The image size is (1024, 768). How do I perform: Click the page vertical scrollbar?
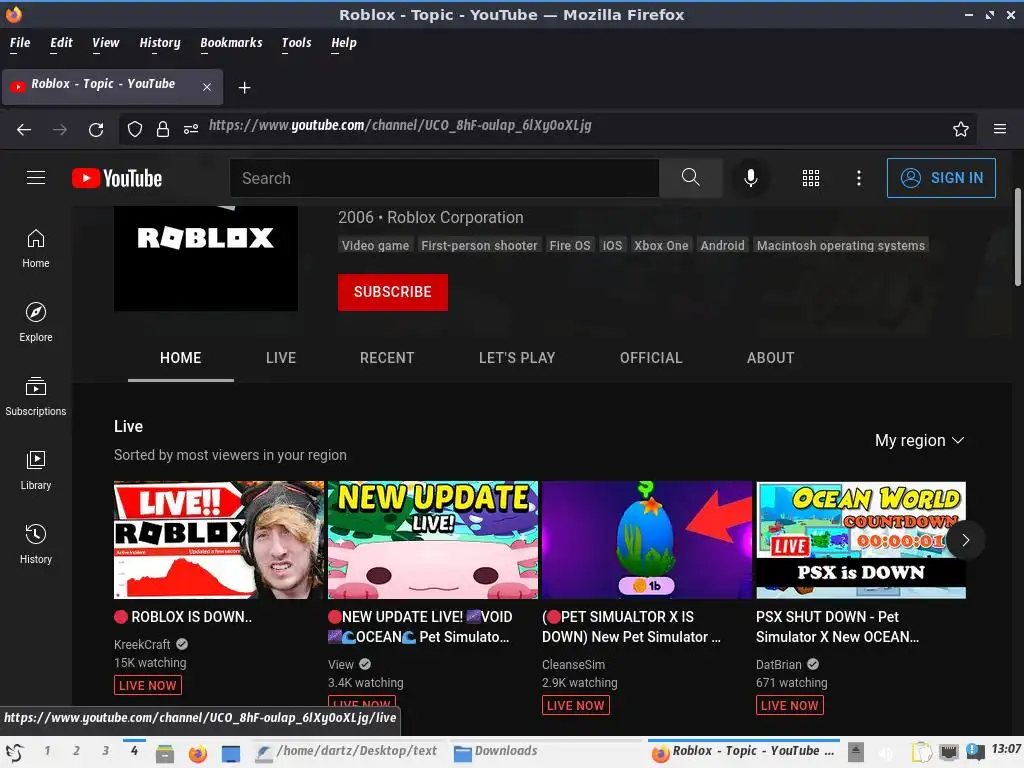pos(1017,236)
